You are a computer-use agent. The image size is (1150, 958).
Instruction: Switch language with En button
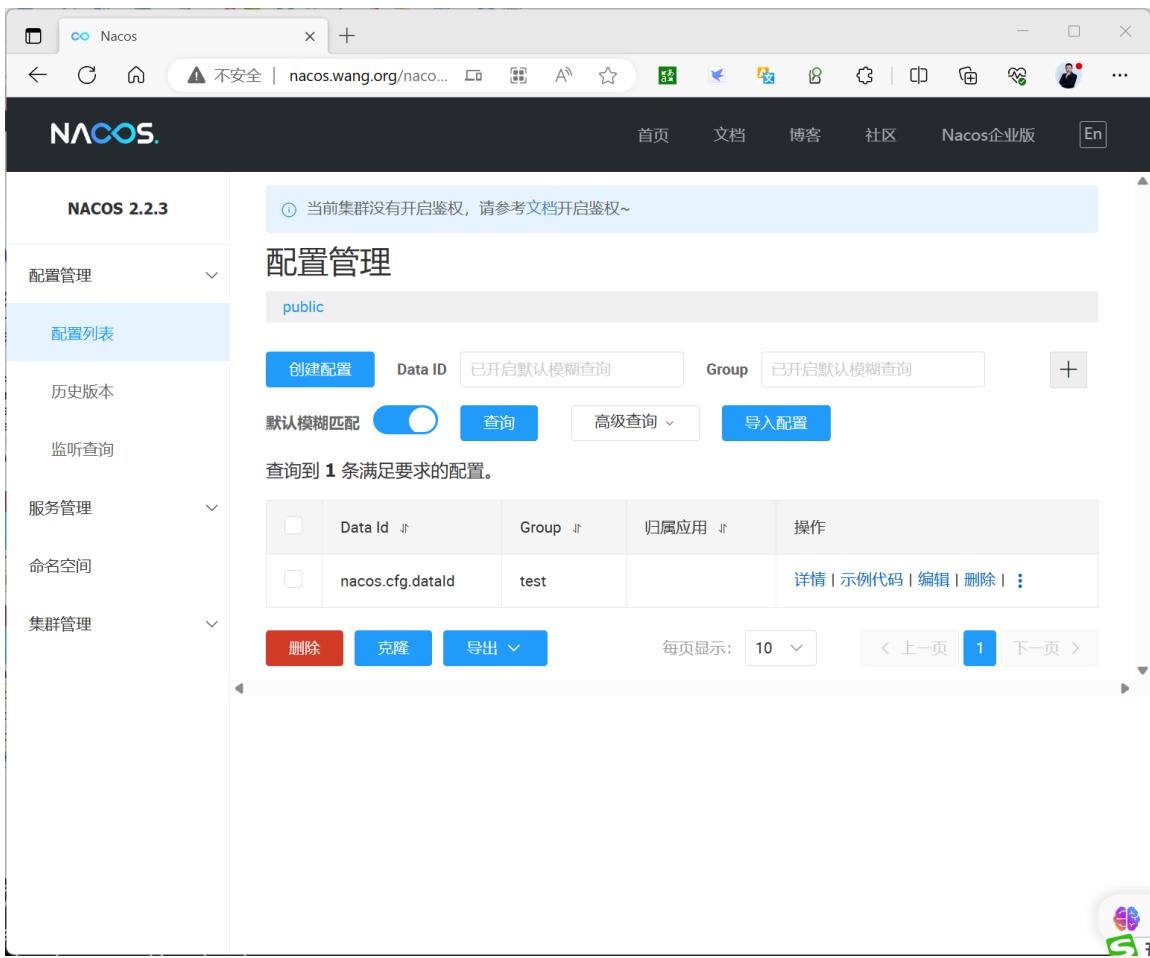click(1093, 134)
